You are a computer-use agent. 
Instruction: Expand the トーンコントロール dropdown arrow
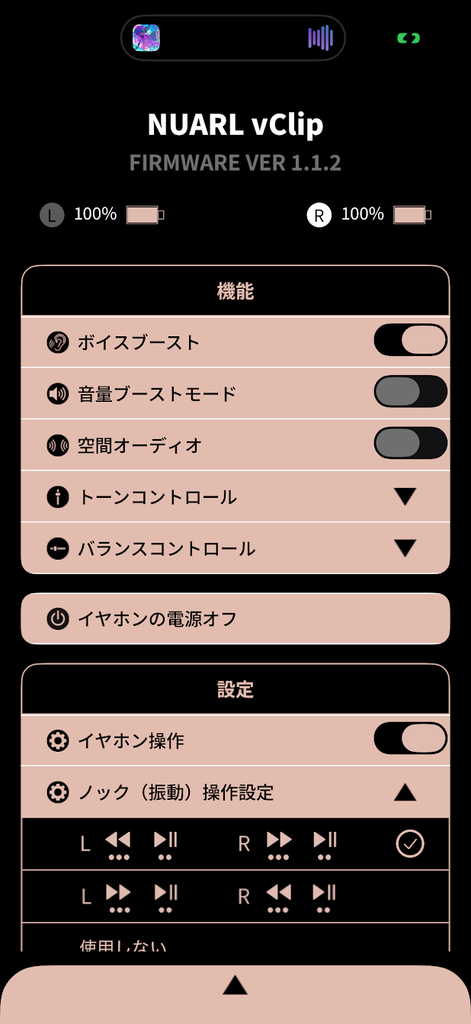click(405, 497)
